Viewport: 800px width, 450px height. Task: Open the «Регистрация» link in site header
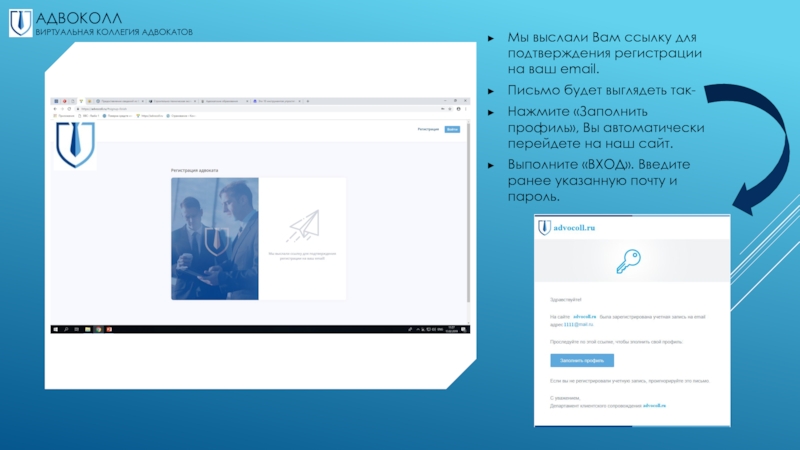tap(429, 129)
